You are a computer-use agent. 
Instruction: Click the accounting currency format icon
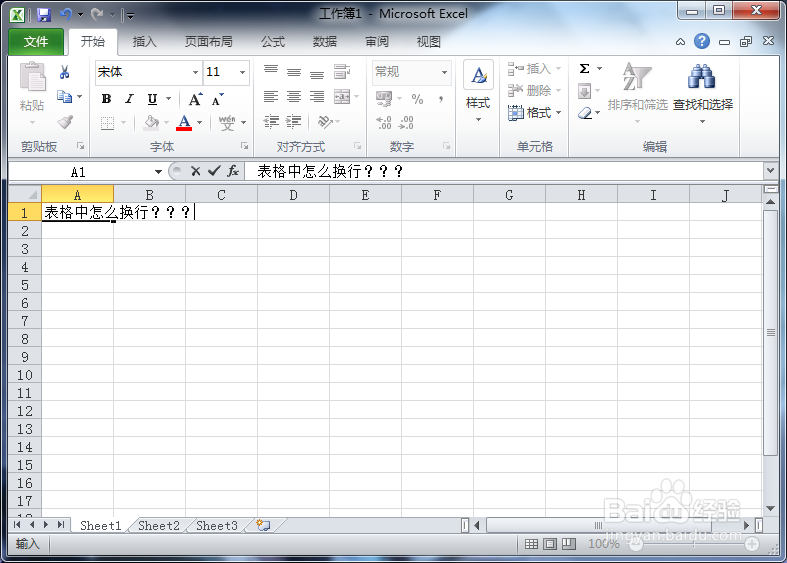coord(384,98)
